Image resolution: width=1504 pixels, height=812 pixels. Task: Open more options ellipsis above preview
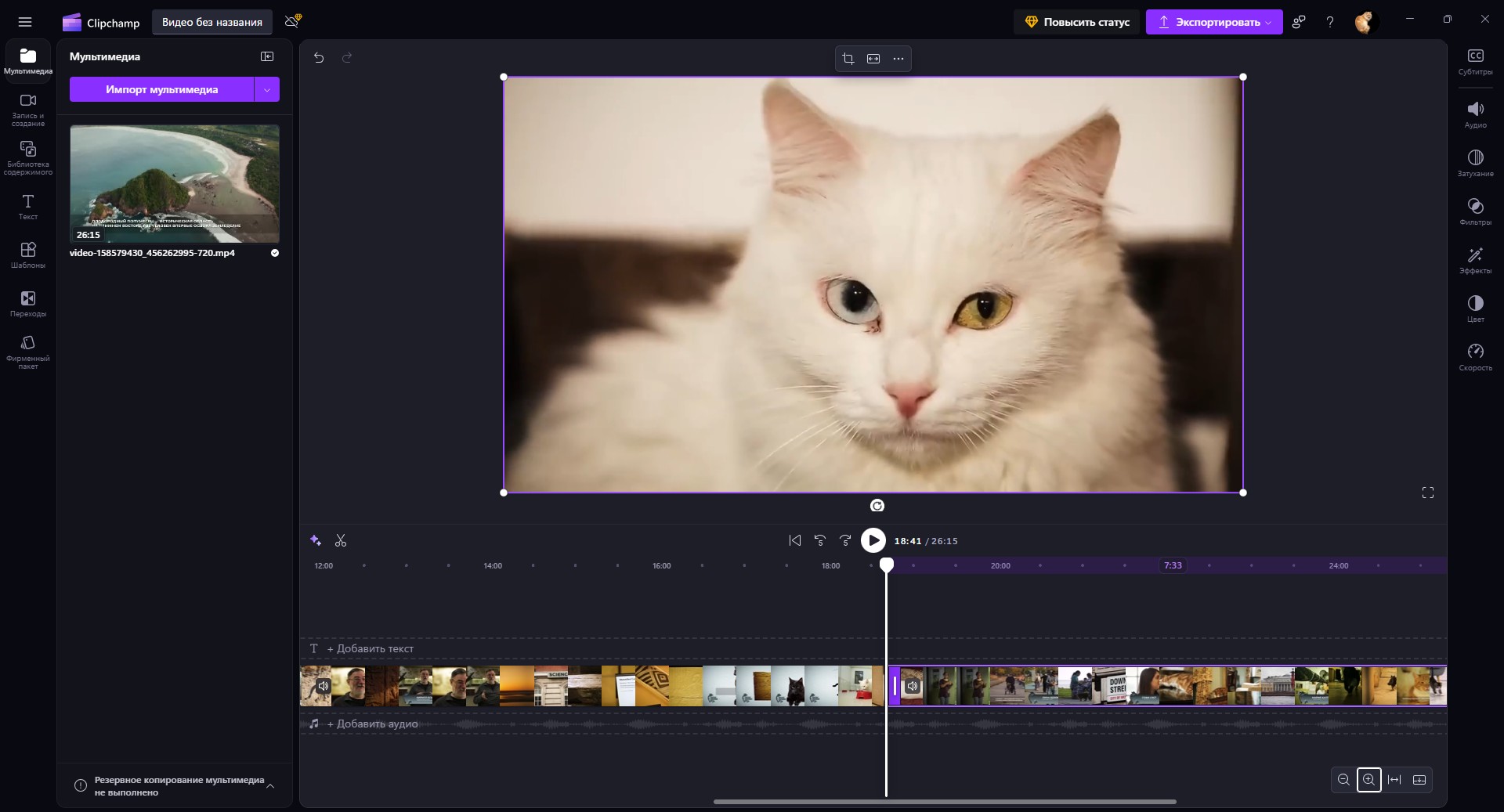click(898, 59)
